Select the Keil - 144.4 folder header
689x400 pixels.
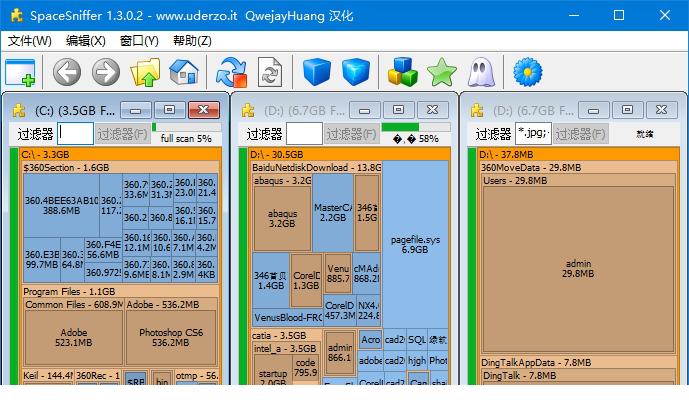pos(48,375)
